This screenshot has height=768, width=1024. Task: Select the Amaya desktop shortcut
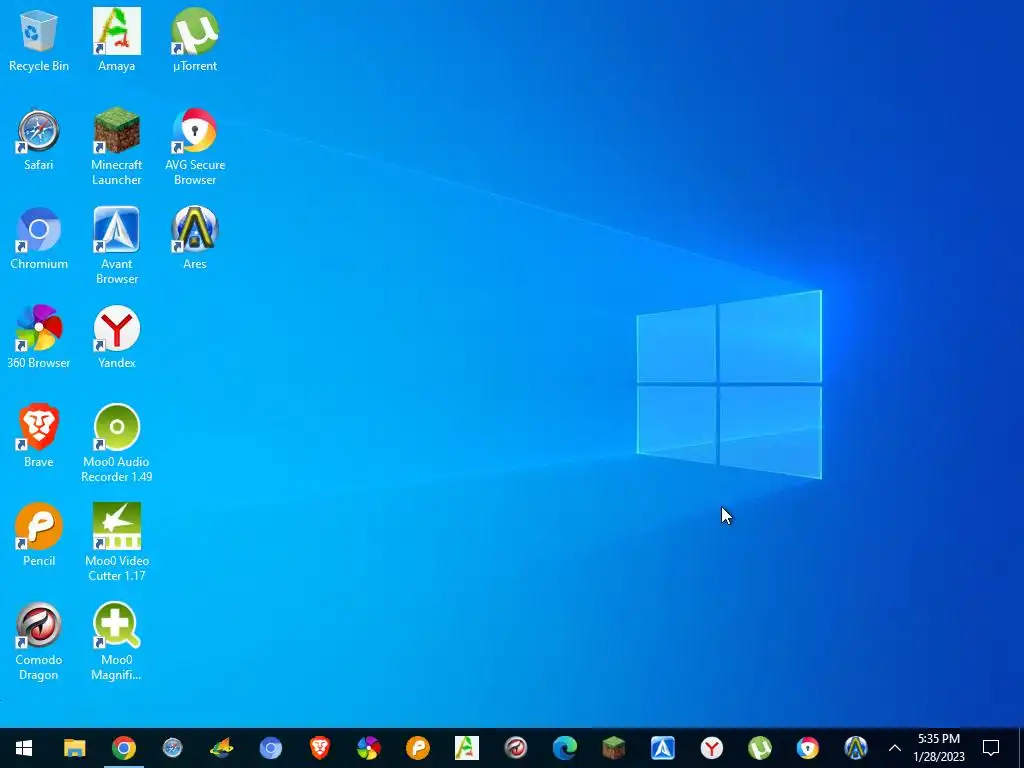tap(117, 40)
